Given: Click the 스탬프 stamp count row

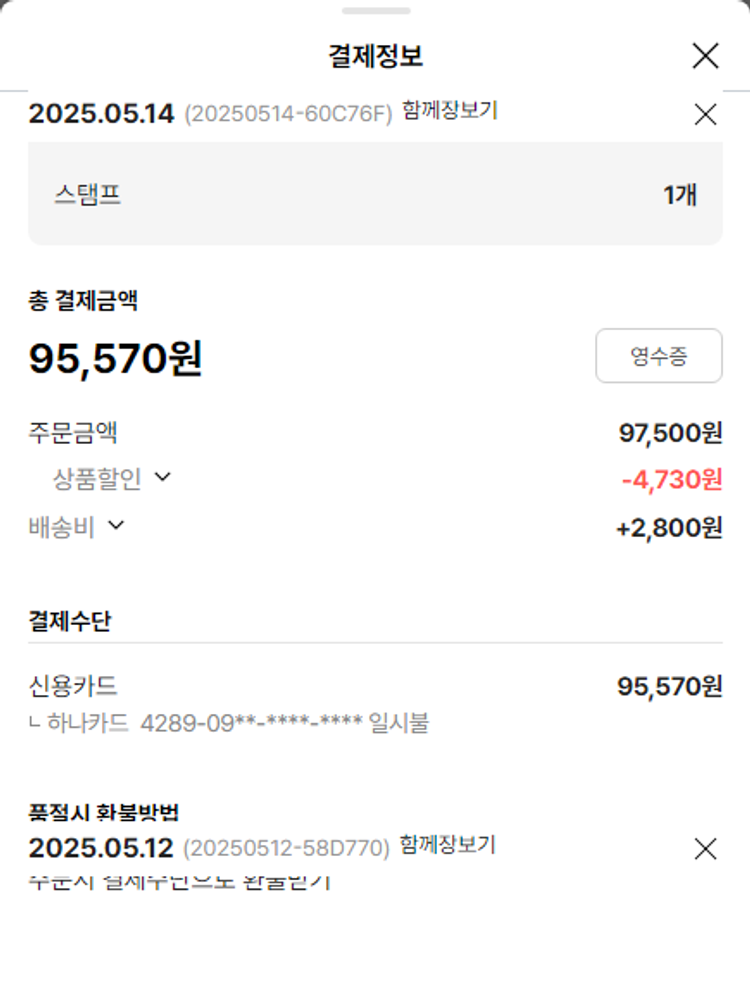Looking at the screenshot, I should [x=375, y=194].
